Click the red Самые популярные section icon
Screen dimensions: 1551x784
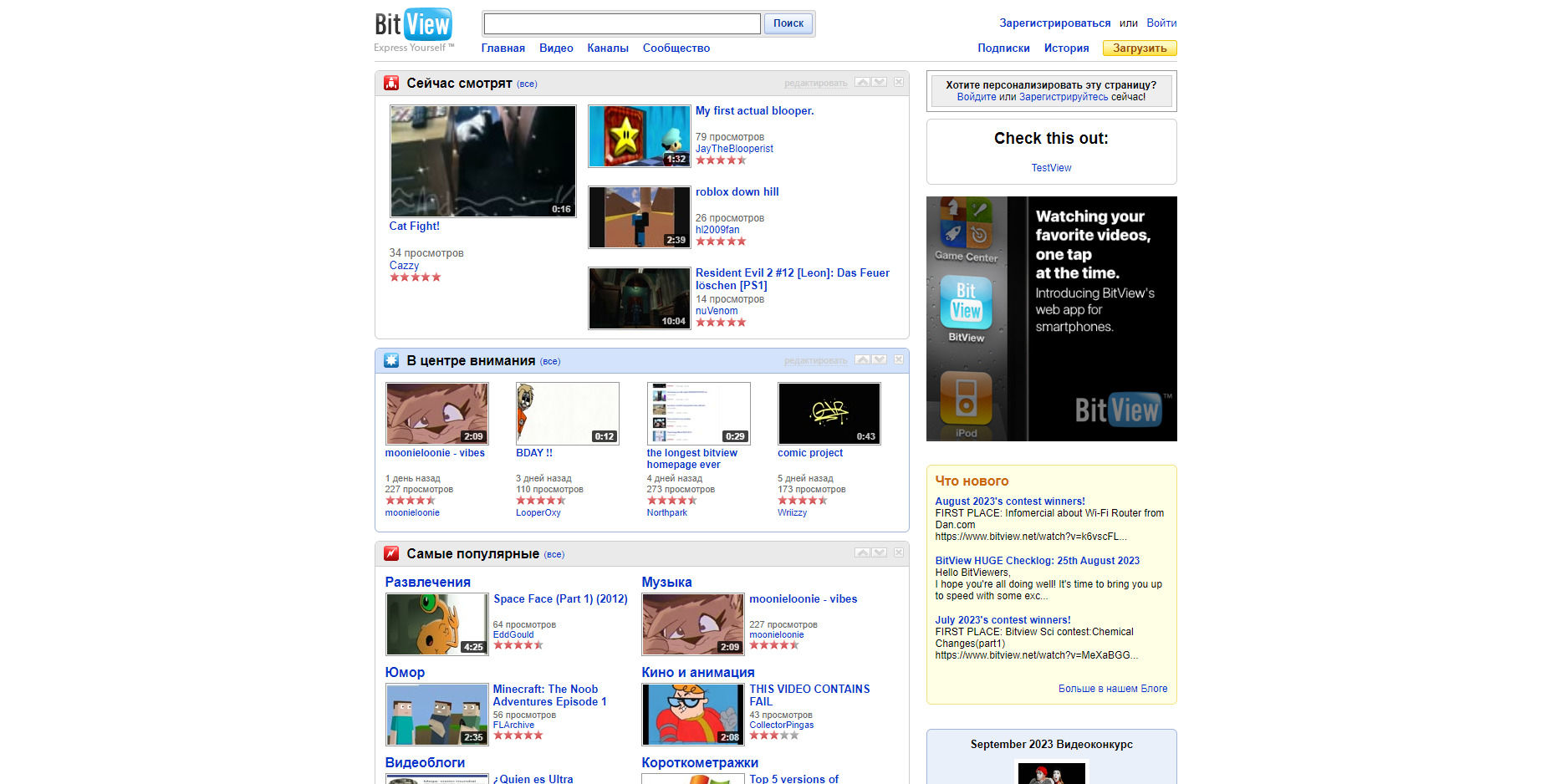coord(391,553)
